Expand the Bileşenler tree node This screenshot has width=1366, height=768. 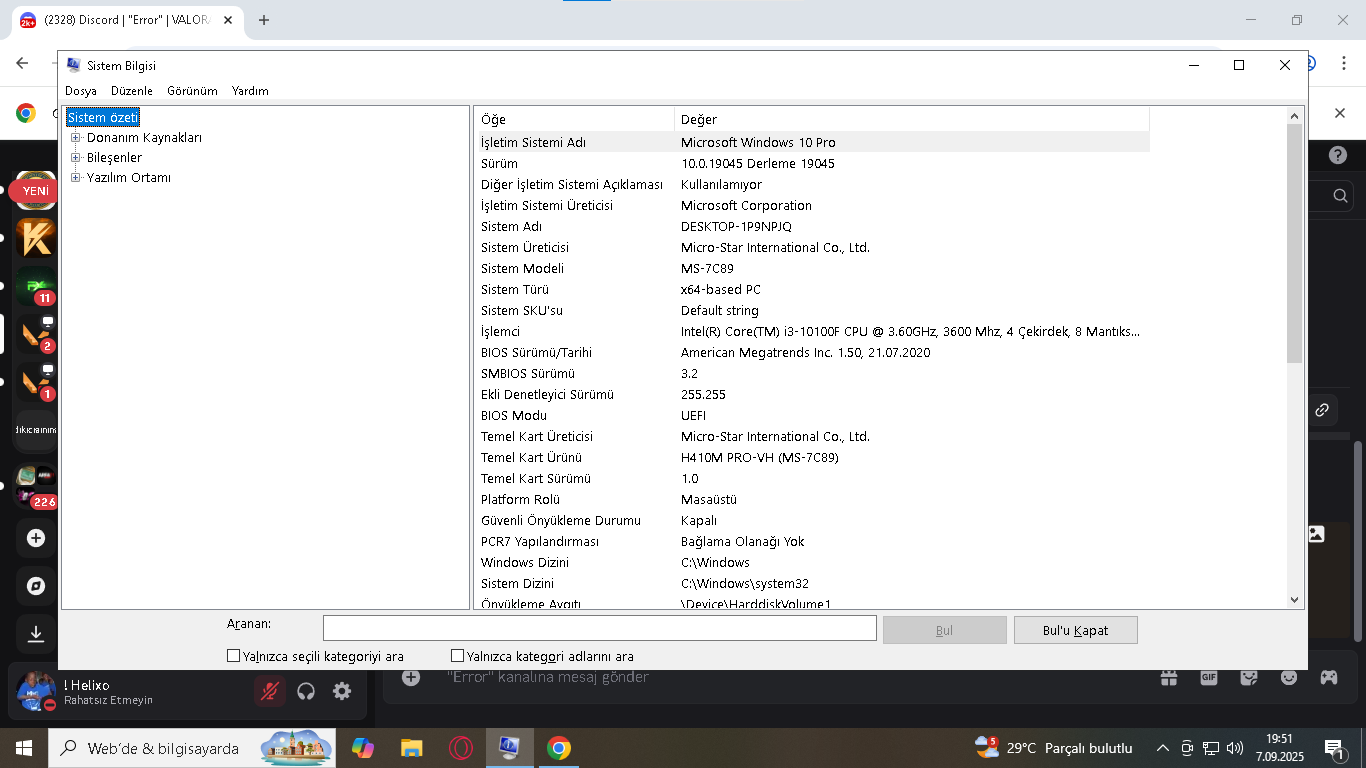(x=75, y=158)
